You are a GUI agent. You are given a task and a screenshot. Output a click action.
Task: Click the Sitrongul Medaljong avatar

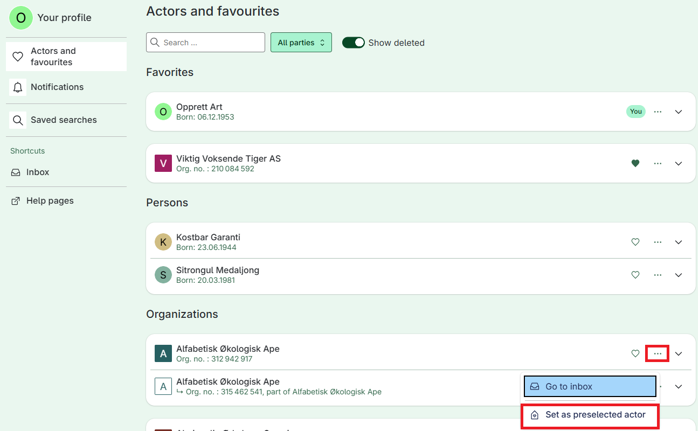[x=163, y=275]
